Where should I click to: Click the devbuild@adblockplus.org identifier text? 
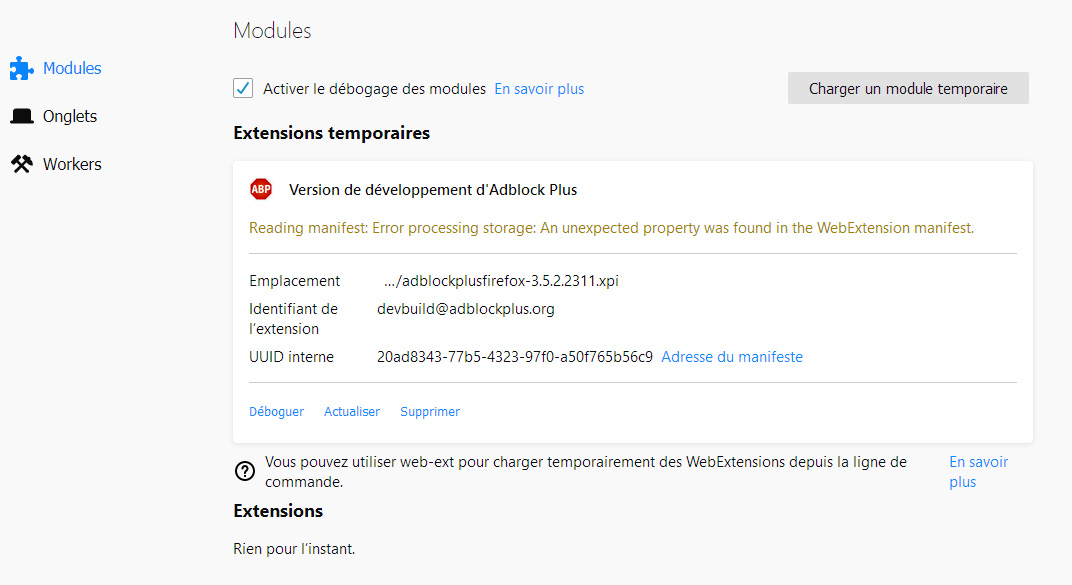[x=466, y=309]
